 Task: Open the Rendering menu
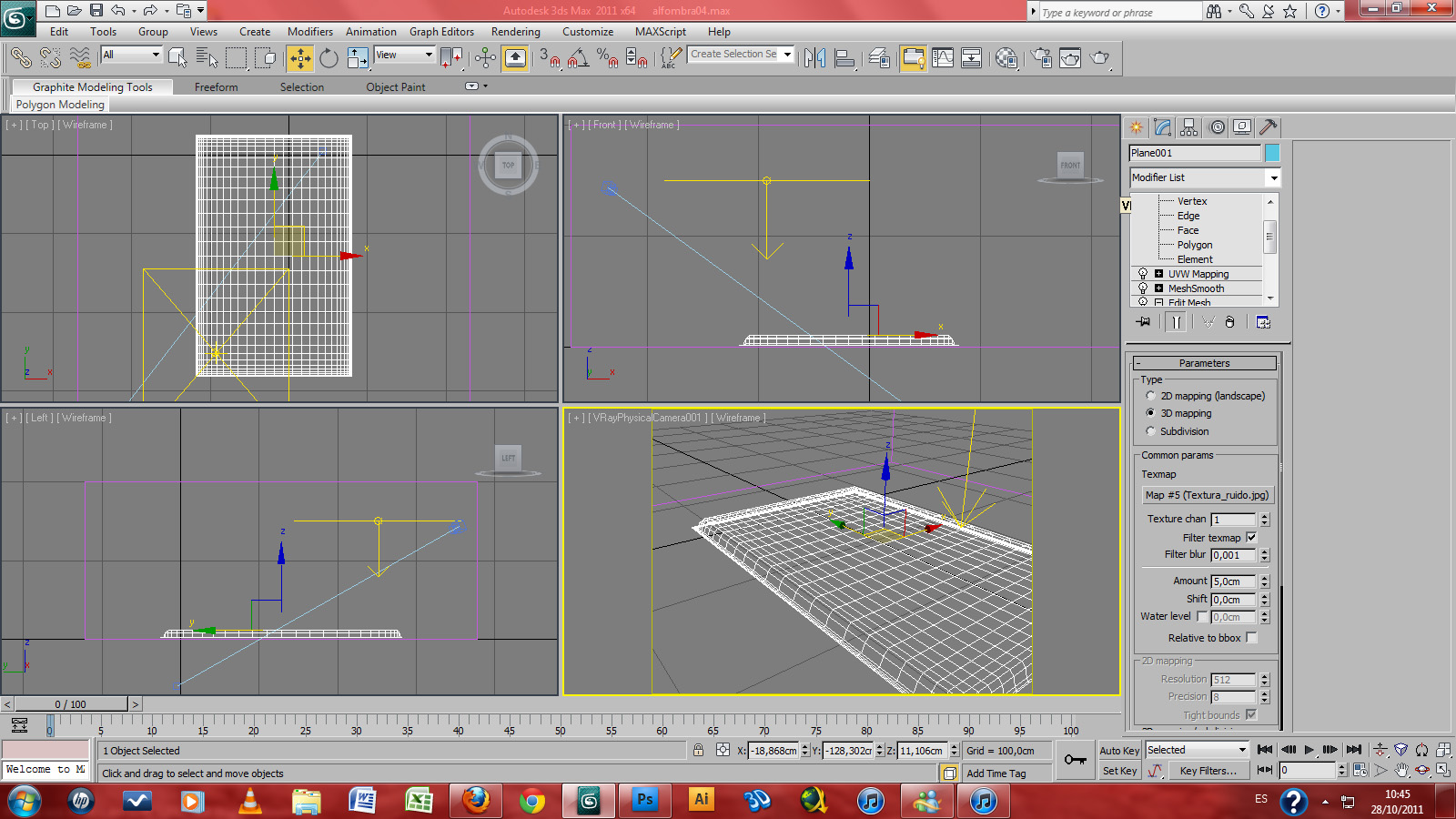515,31
